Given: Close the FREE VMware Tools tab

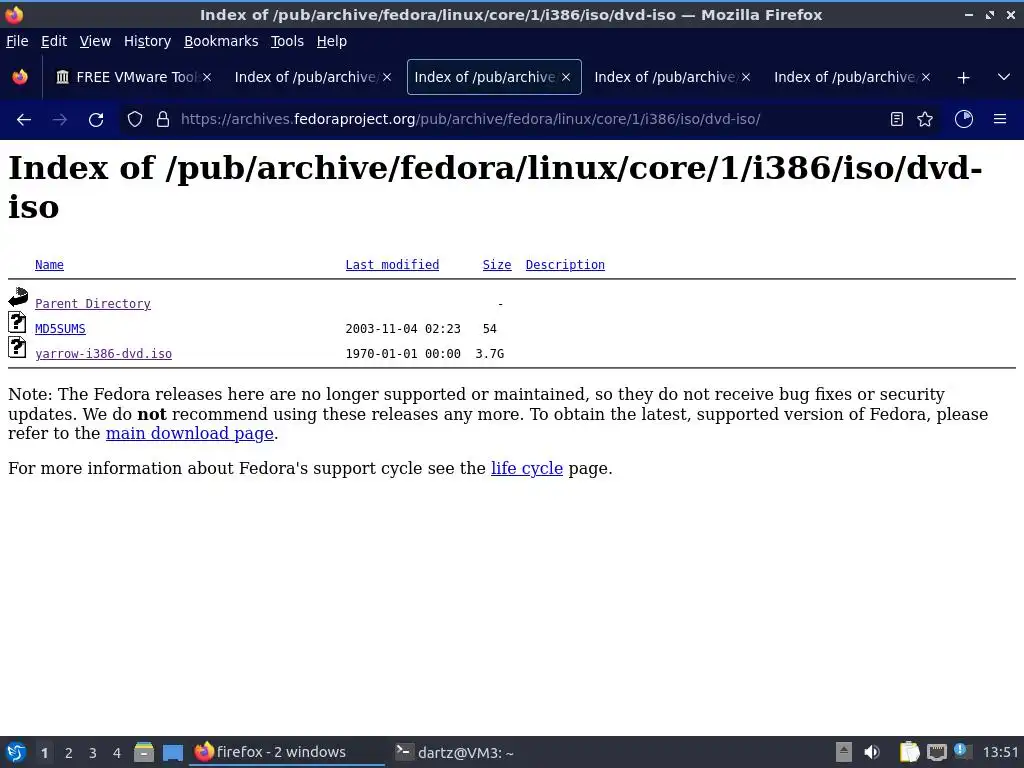Looking at the screenshot, I should click(x=206, y=77).
